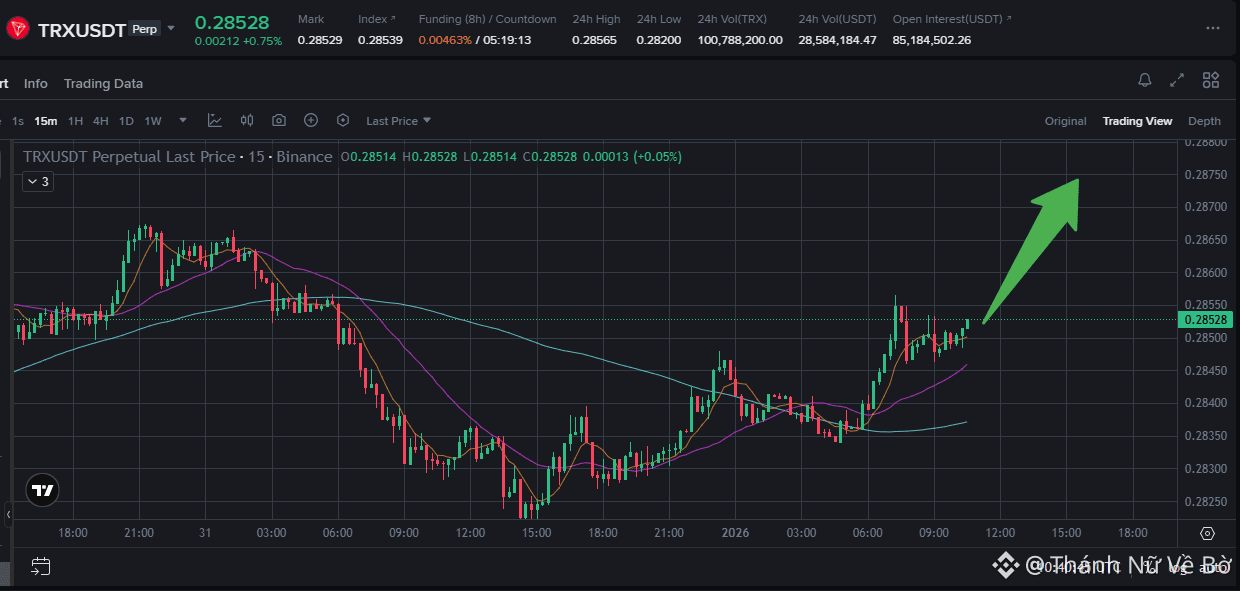
Task: Click the Mark price value 0.28529
Action: point(320,40)
